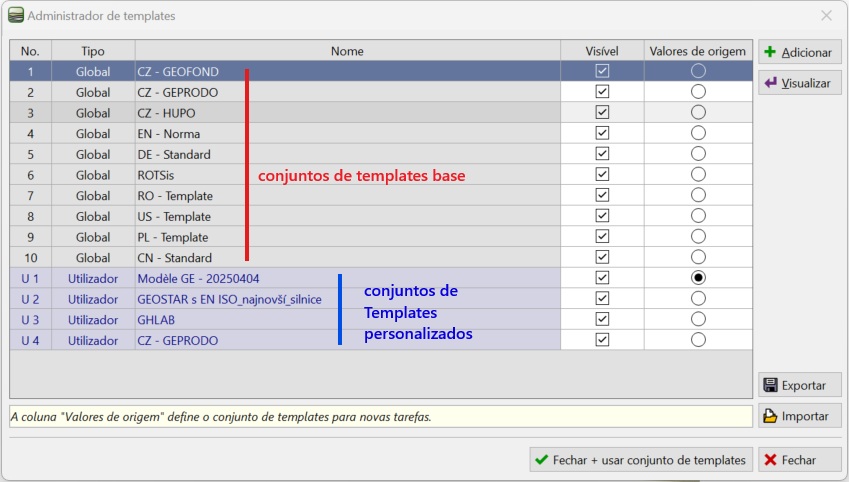This screenshot has width=849, height=482.
Task: Click the Utilizador type cell in row U 3
Action: 93,320
